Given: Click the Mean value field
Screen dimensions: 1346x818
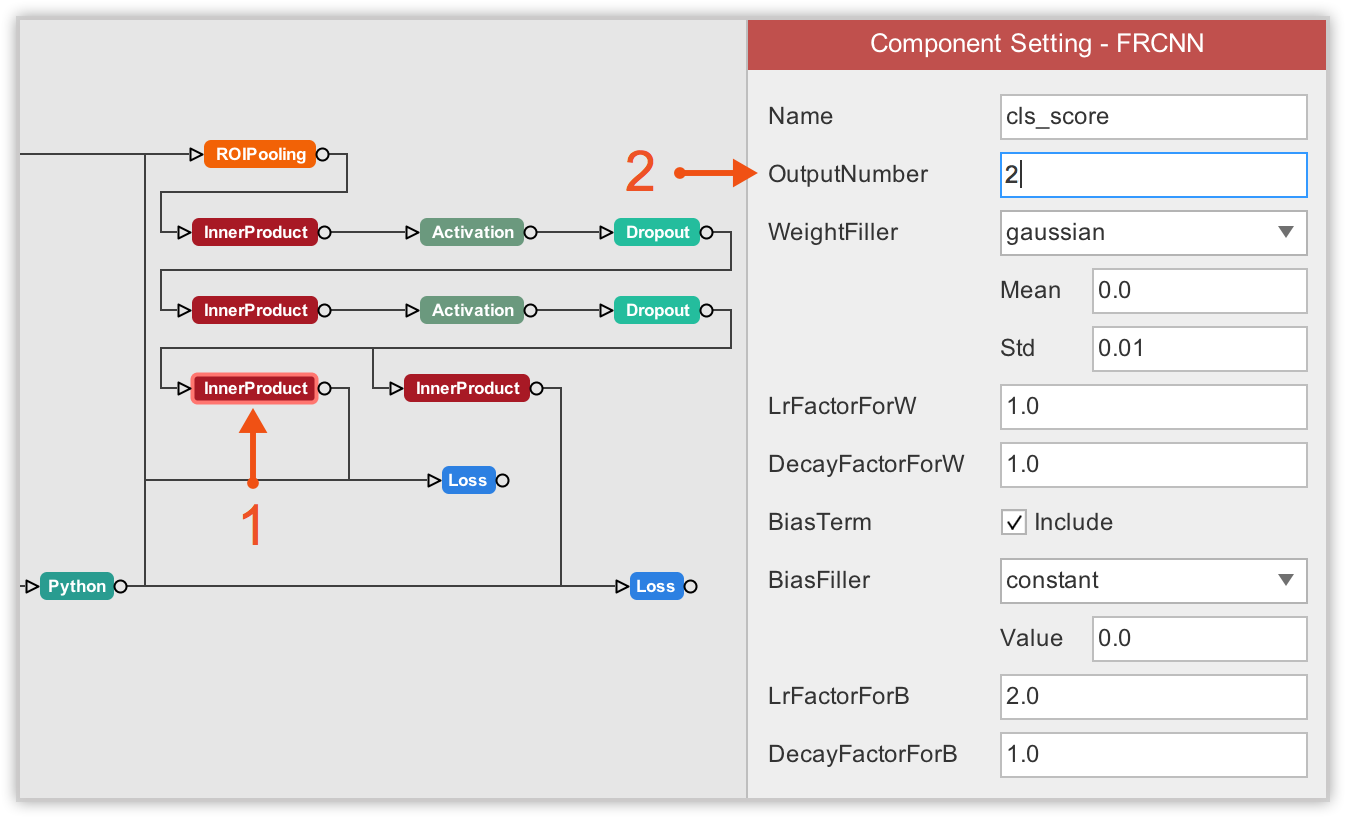Looking at the screenshot, I should point(1199,290).
